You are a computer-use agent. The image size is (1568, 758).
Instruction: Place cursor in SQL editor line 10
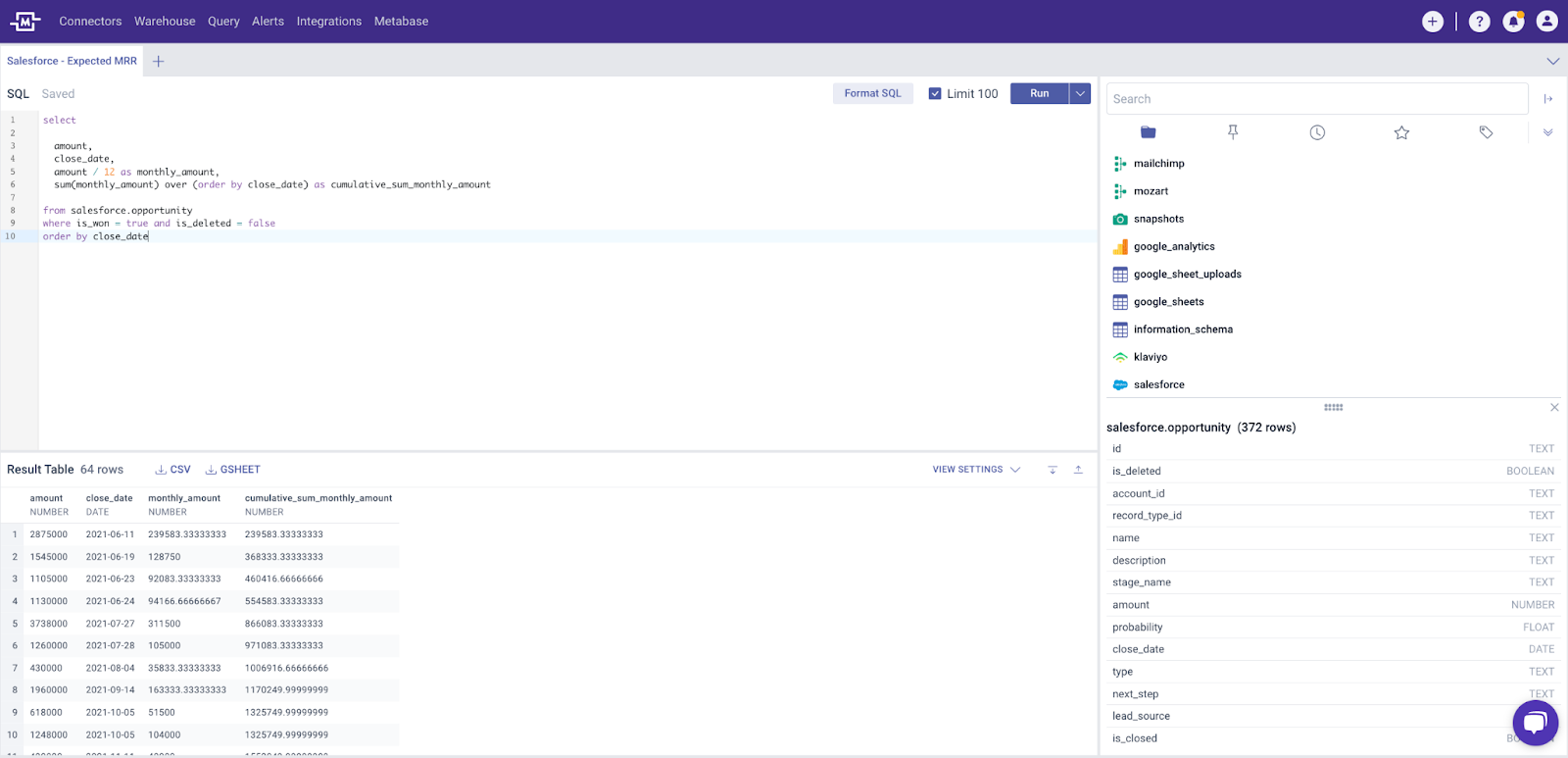[x=568, y=236]
